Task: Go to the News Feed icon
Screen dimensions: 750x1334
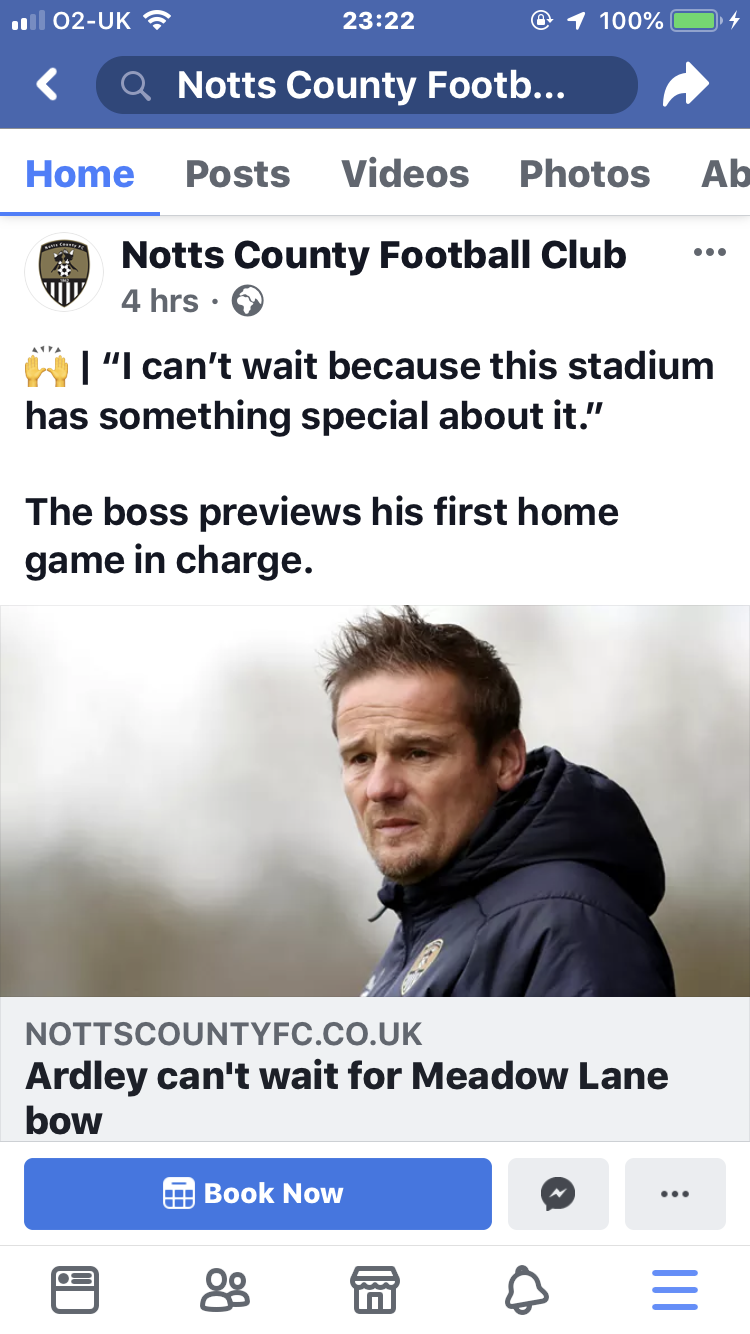Action: pos(75,1290)
